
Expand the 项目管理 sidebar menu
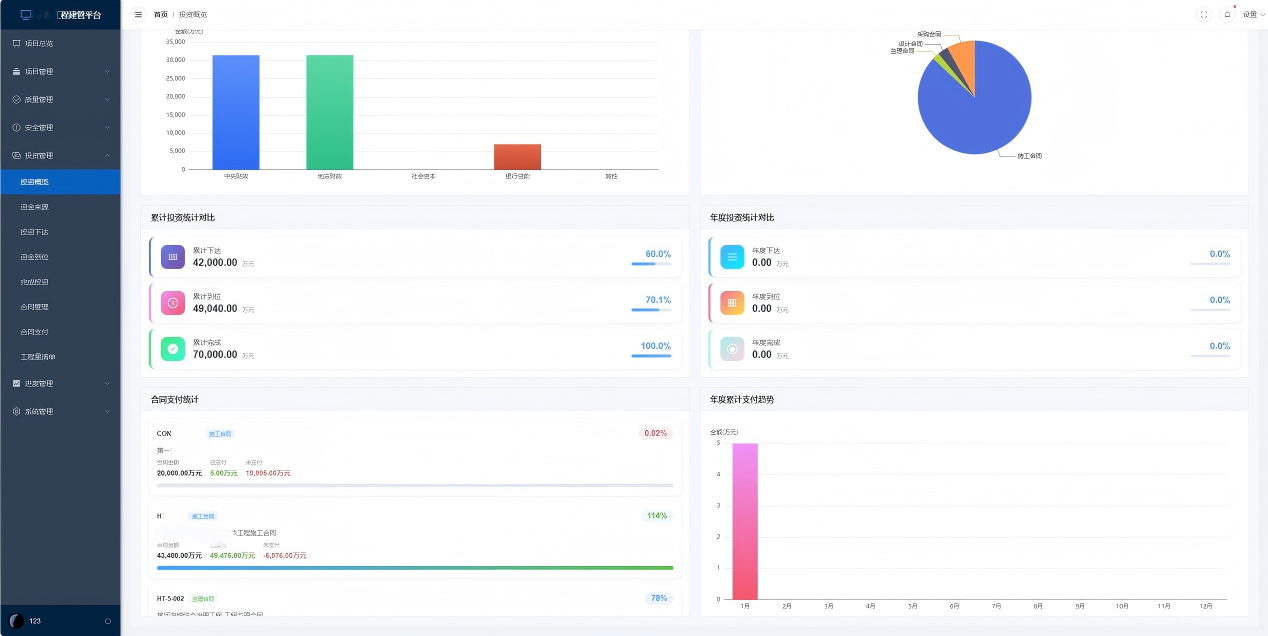coord(60,72)
